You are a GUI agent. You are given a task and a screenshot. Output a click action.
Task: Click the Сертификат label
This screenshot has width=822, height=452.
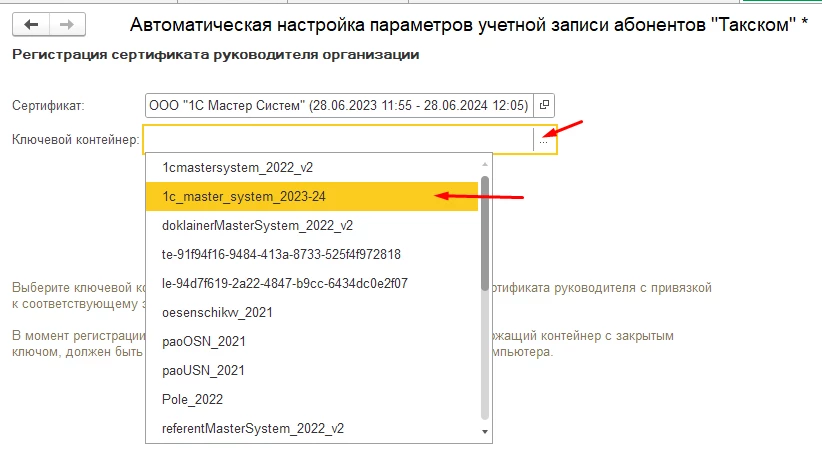[48, 105]
